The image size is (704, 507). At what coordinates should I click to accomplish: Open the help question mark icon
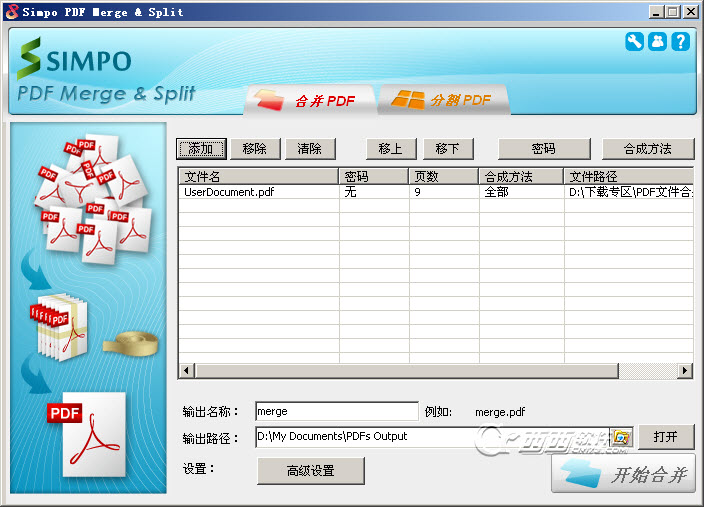click(681, 42)
